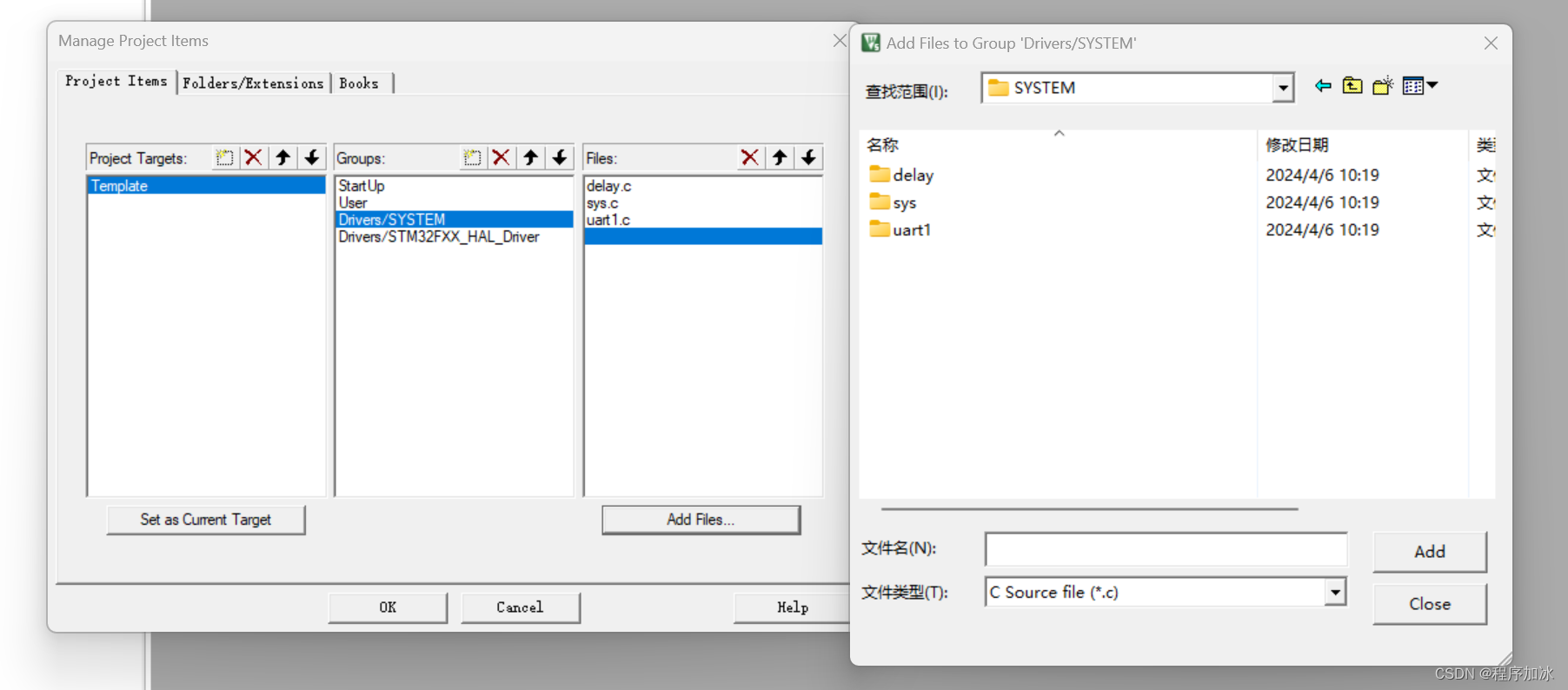The height and width of the screenshot is (690, 1568).
Task: Click the delay folder's 2024/4/6 10:19 date
Action: (1322, 175)
